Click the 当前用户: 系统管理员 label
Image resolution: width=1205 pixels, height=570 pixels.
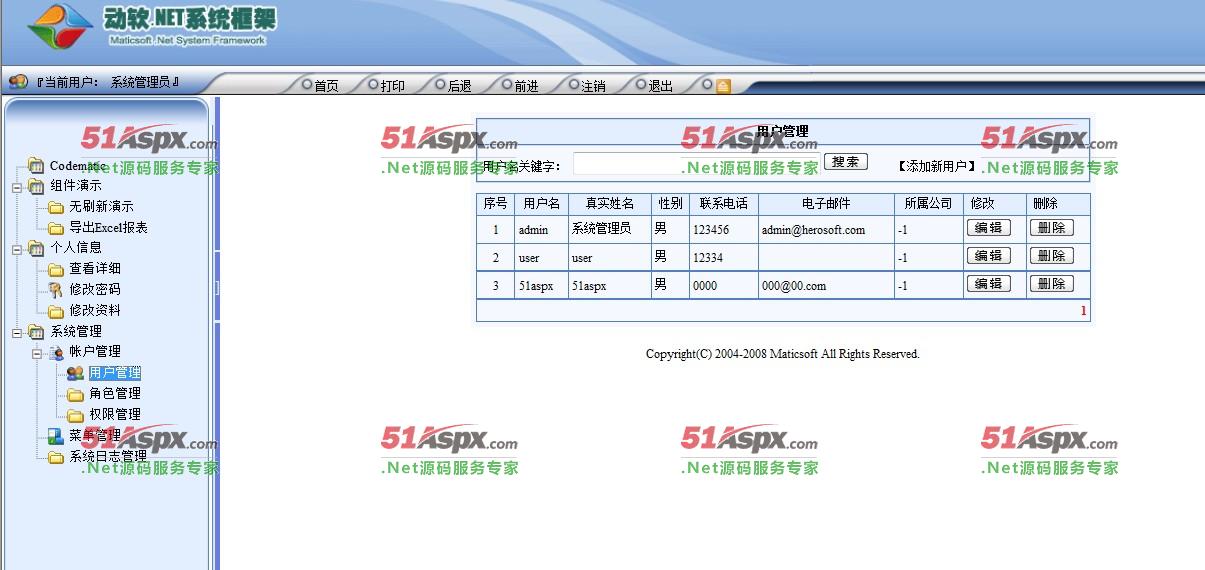[x=107, y=82]
